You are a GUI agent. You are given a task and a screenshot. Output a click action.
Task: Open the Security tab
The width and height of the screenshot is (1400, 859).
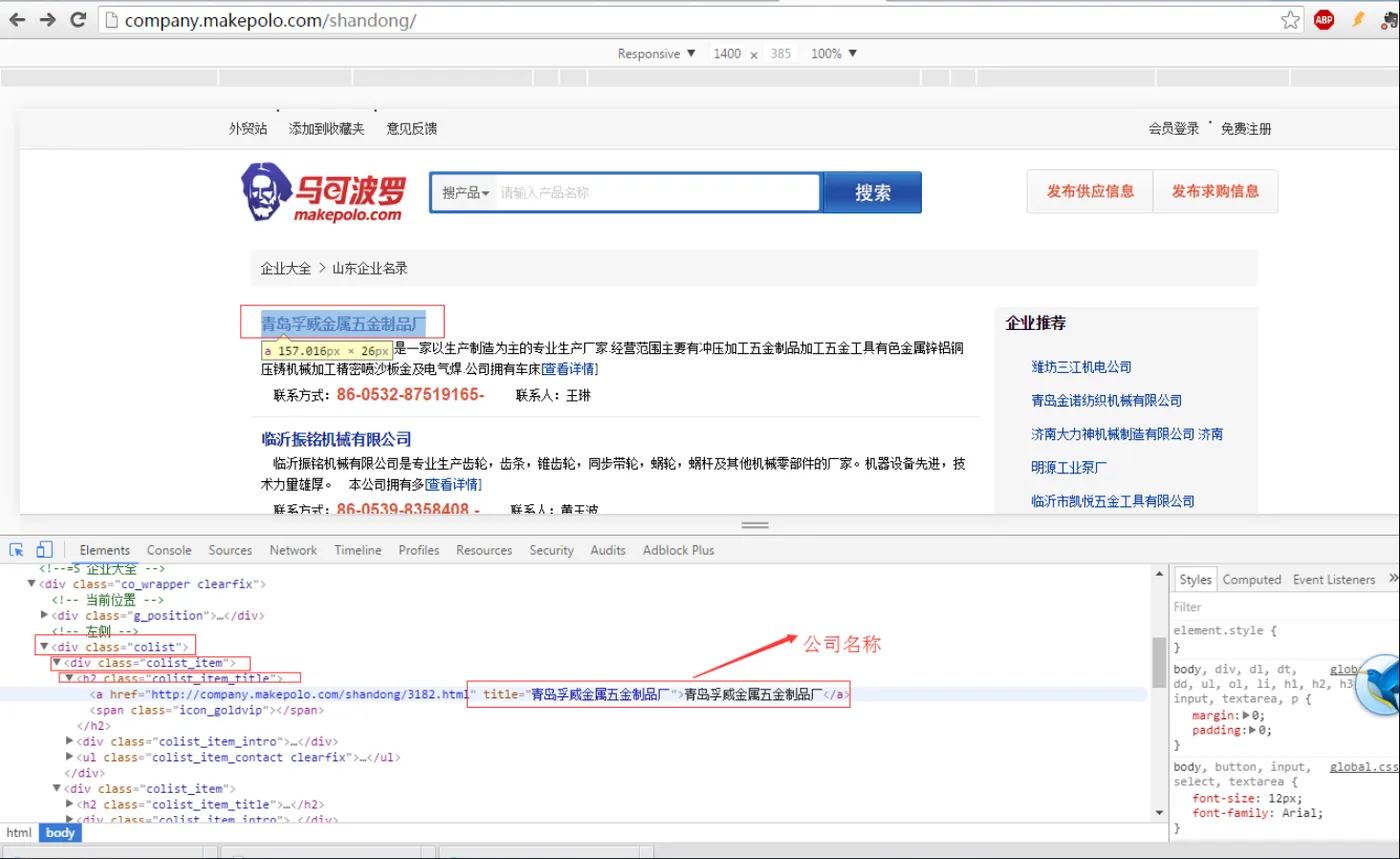[x=552, y=550]
